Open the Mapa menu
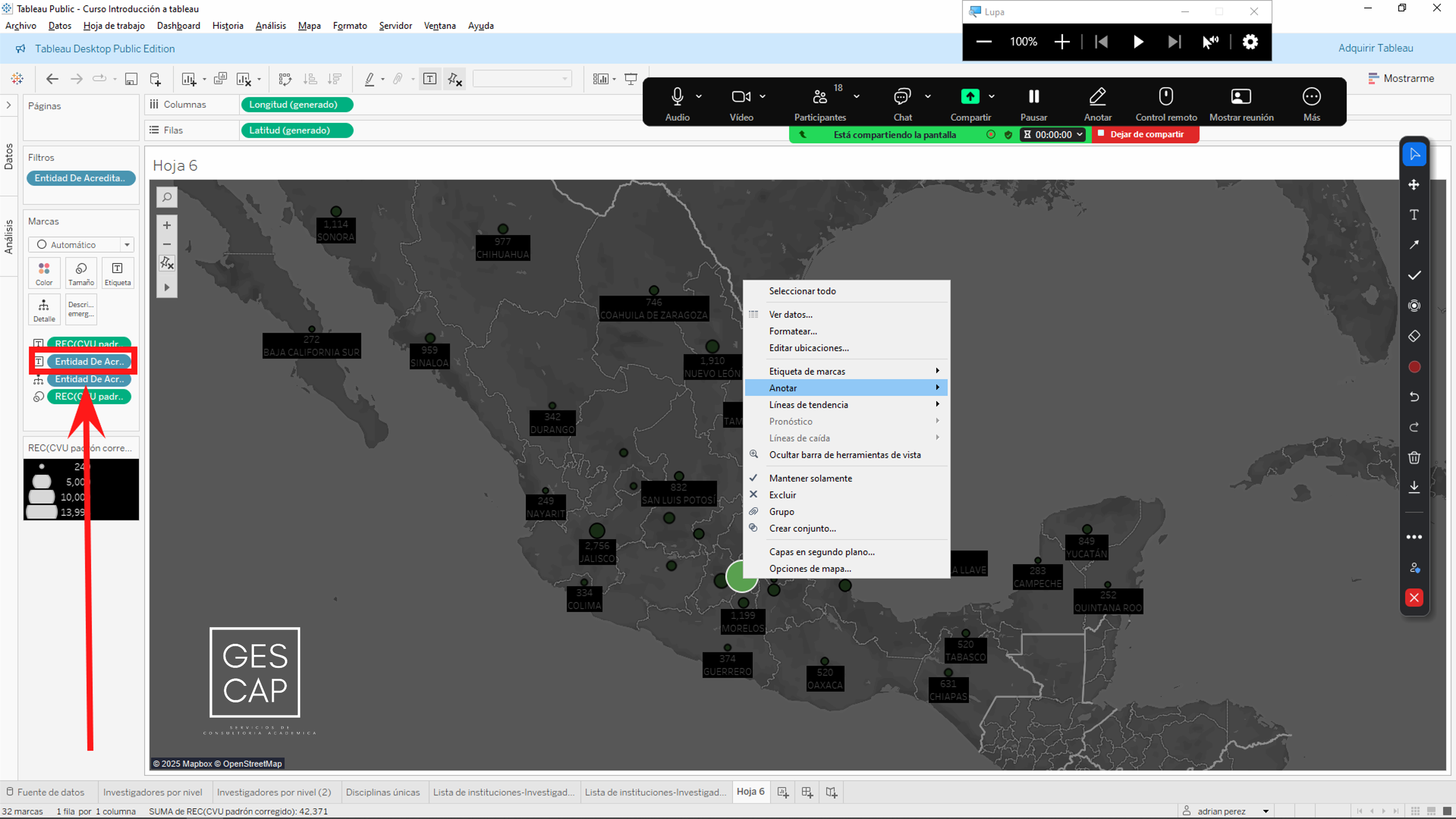 309,25
